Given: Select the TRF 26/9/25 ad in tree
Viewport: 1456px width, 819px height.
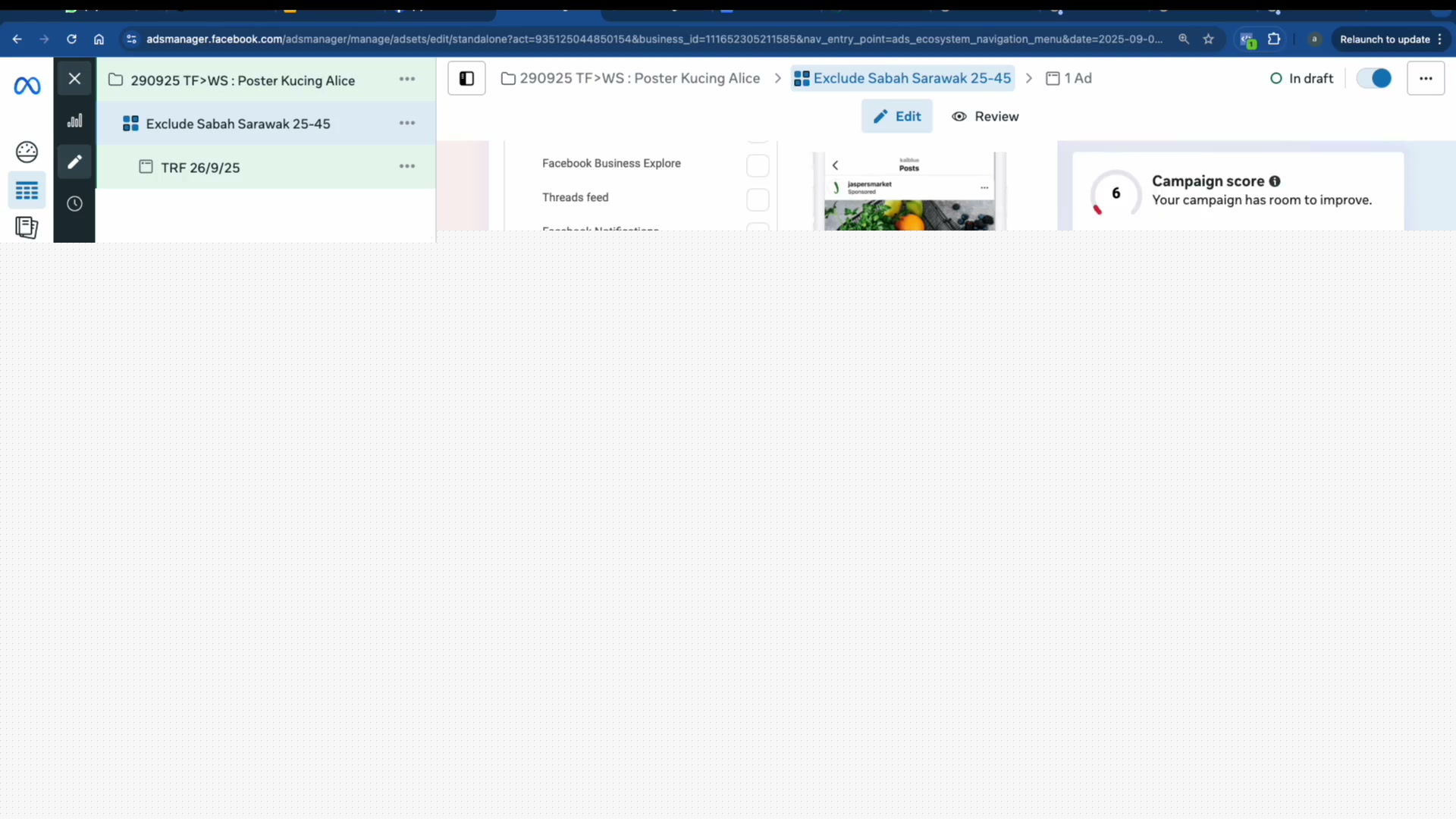Looking at the screenshot, I should pyautogui.click(x=199, y=168).
